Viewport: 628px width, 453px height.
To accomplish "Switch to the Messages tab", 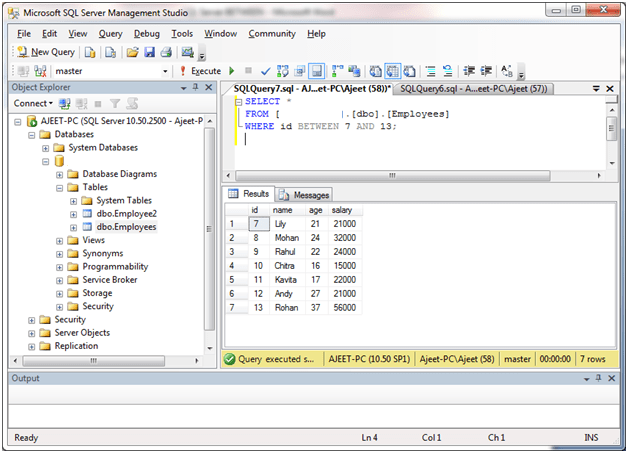I will point(304,195).
